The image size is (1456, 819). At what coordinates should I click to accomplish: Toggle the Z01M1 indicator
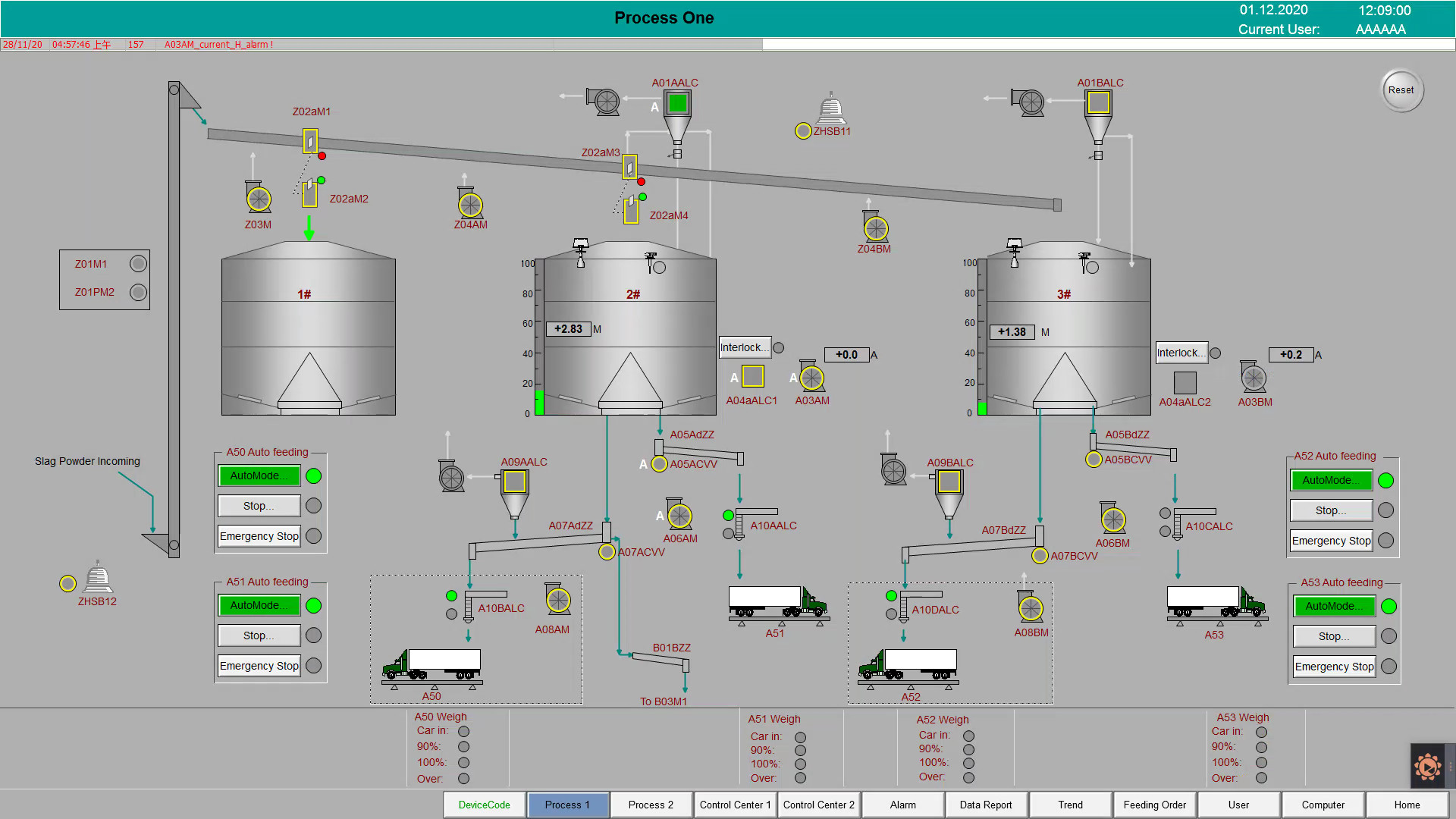(x=138, y=264)
